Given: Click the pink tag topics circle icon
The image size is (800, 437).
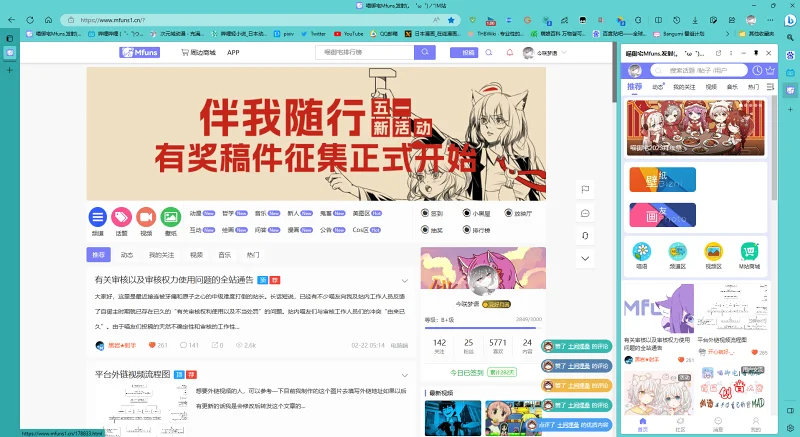Looking at the screenshot, I should click(121, 217).
